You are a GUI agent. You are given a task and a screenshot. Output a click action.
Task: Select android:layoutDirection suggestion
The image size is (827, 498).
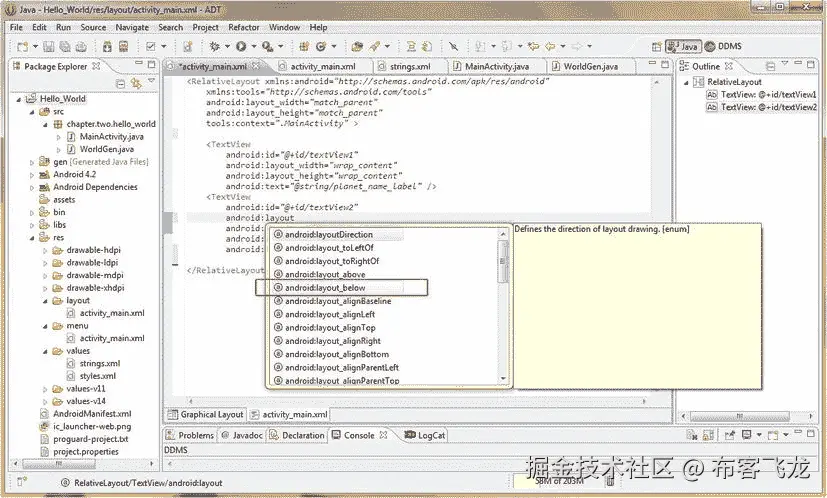323,235
